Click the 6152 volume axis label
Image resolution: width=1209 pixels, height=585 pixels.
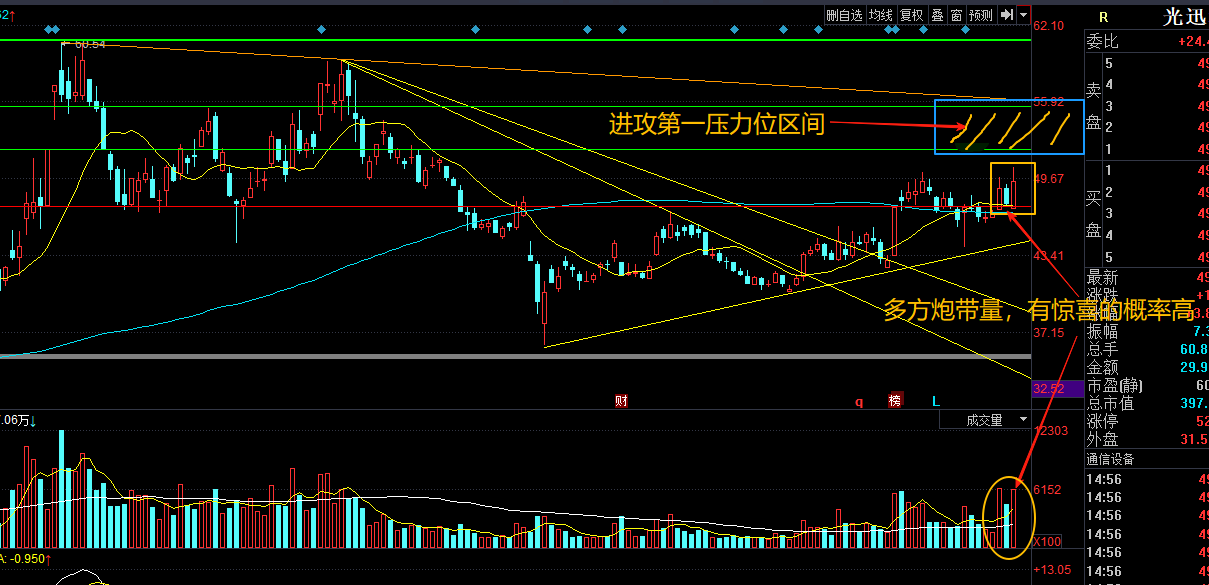tap(1048, 490)
